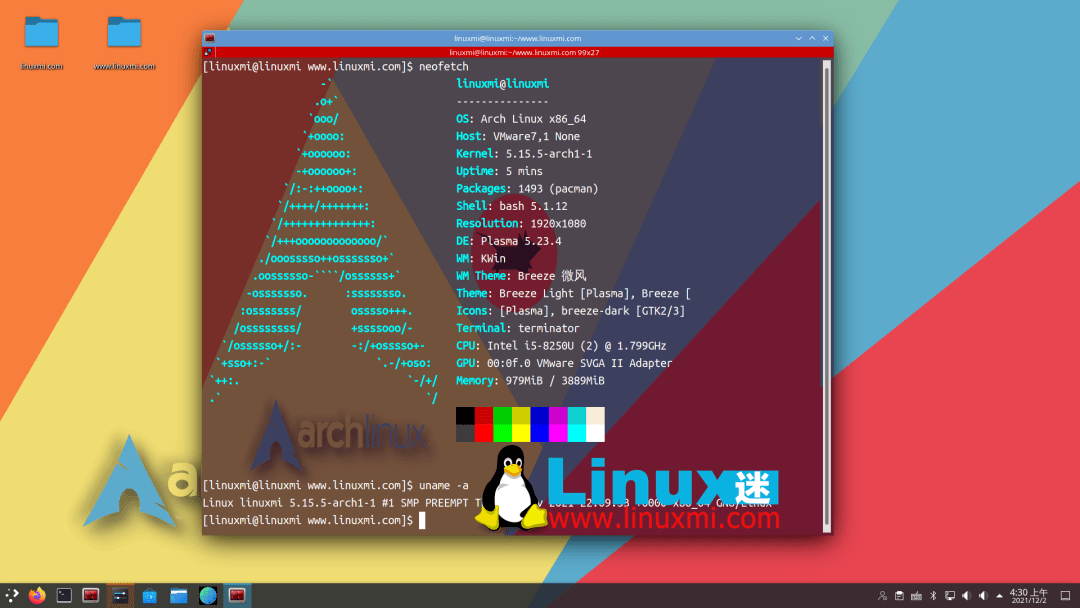Minimize the Terminator window
The height and width of the screenshot is (608, 1080).
798,39
